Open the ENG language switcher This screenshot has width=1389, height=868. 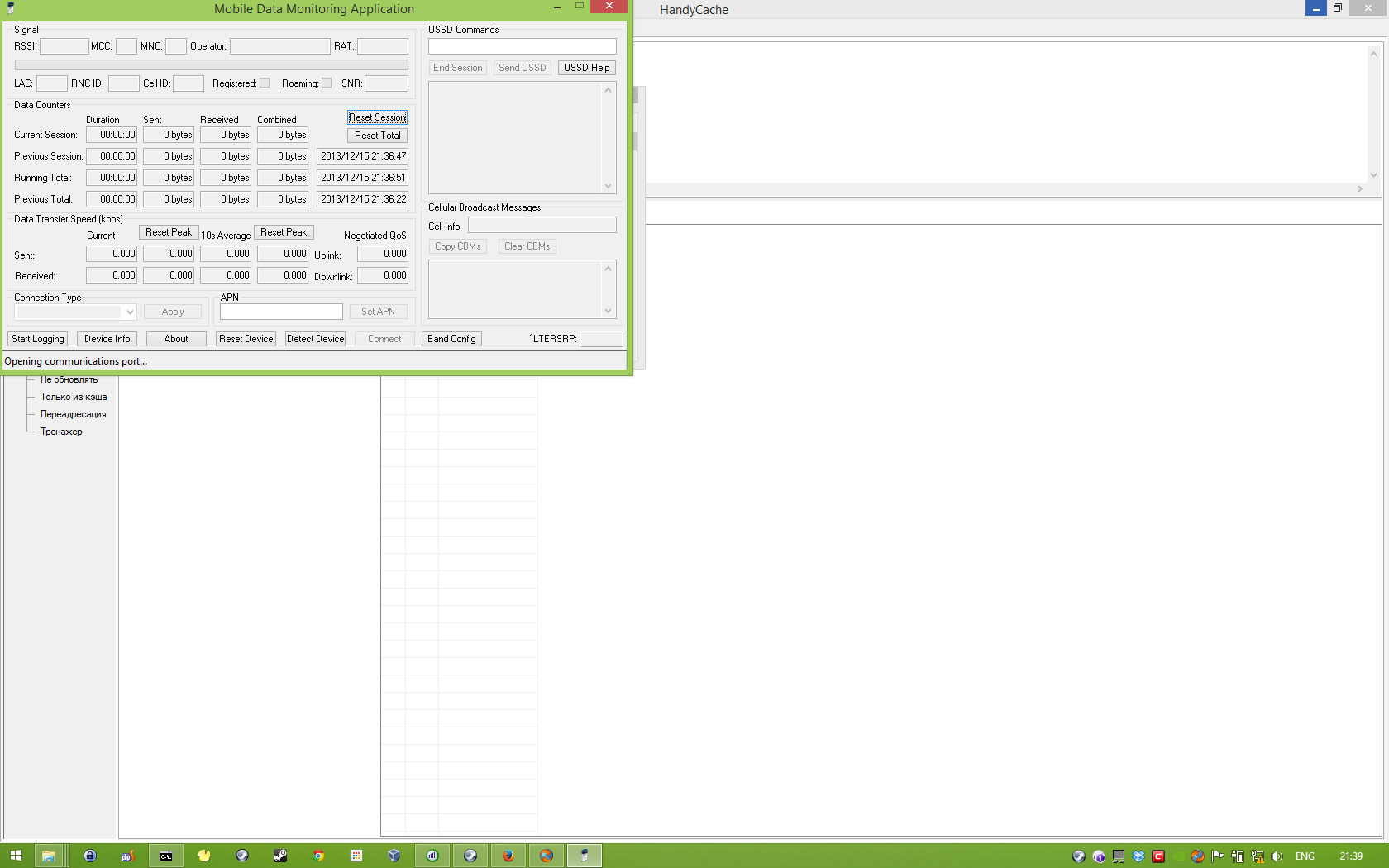[1305, 856]
